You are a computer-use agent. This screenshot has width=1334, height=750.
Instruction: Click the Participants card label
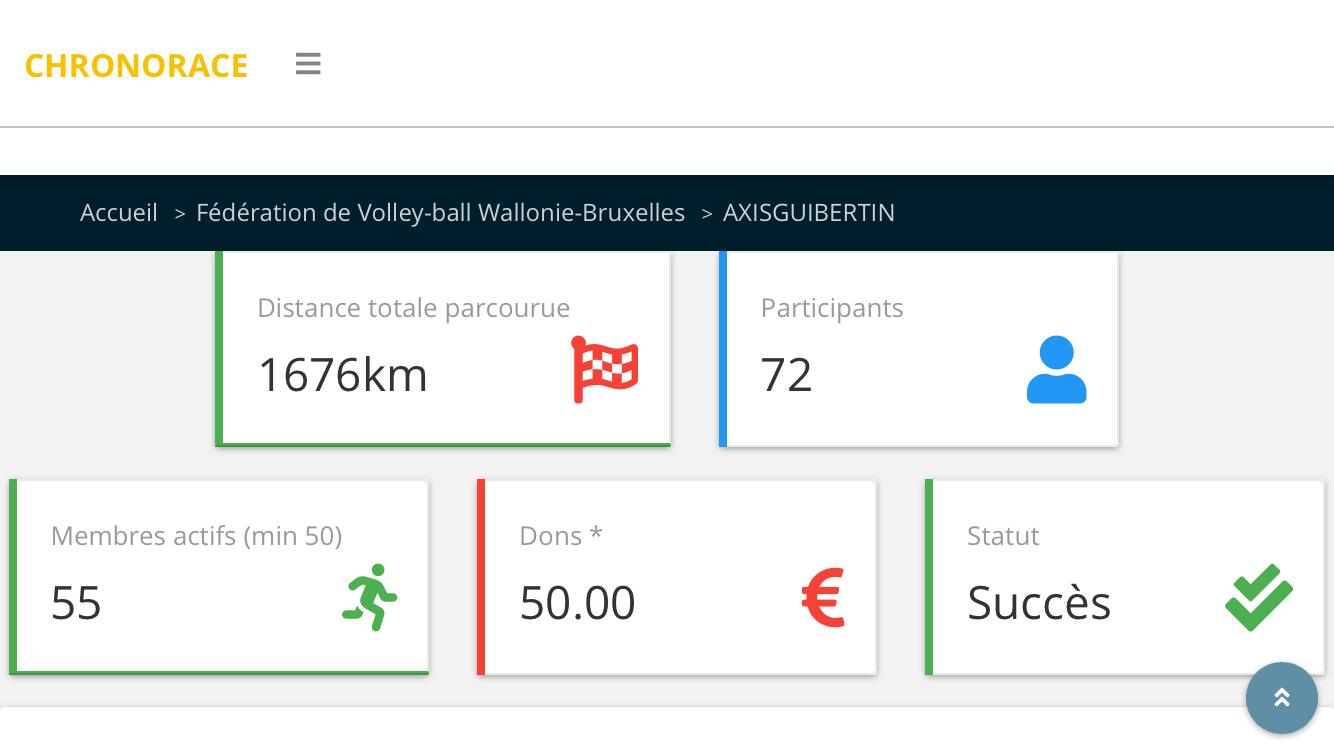(832, 308)
